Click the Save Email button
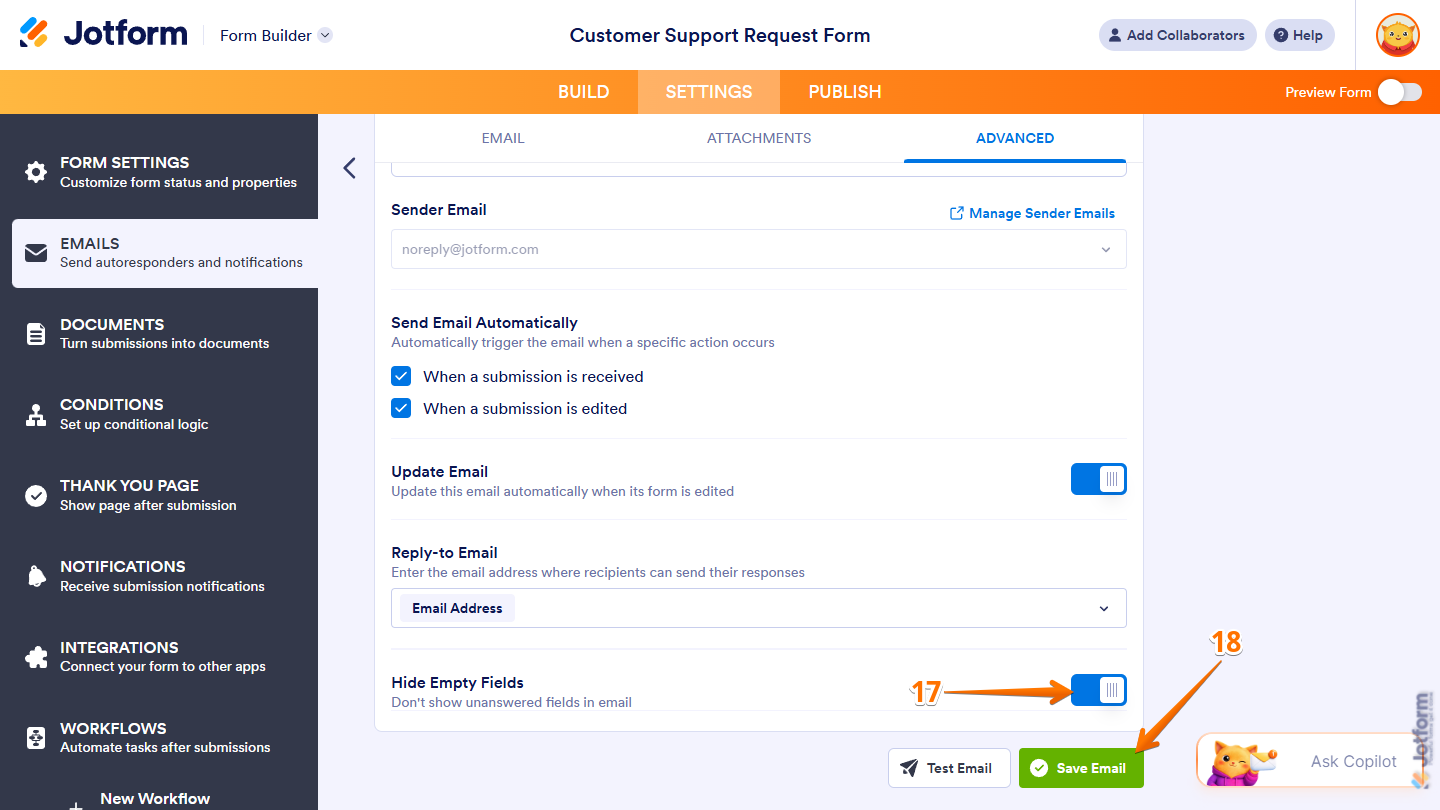The image size is (1440, 810). point(1081,768)
